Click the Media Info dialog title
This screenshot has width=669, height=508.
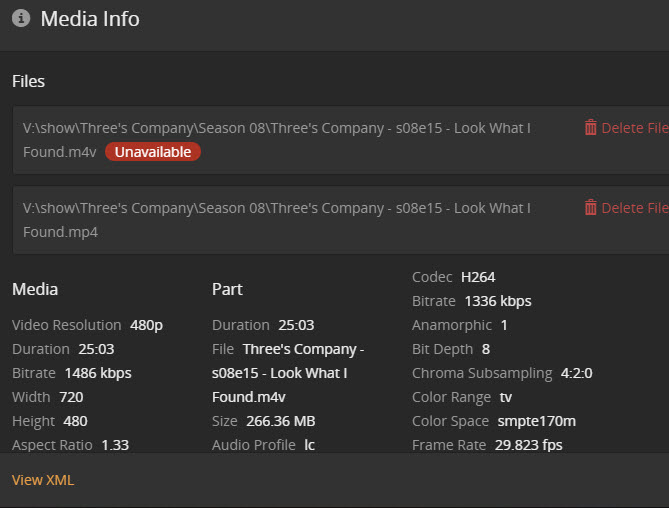pyautogui.click(x=90, y=19)
